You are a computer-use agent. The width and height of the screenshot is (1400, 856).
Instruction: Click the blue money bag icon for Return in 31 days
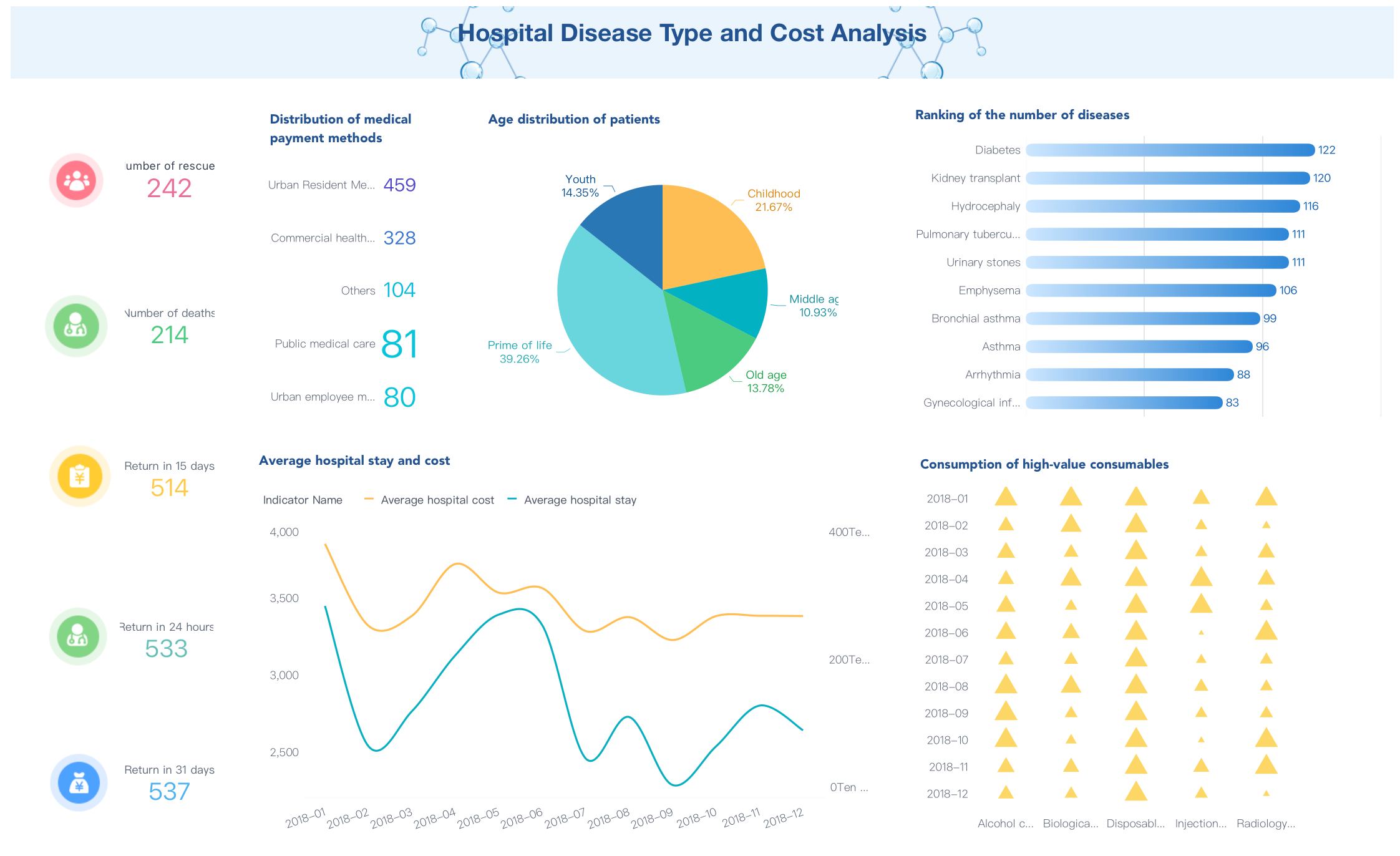coord(79,783)
